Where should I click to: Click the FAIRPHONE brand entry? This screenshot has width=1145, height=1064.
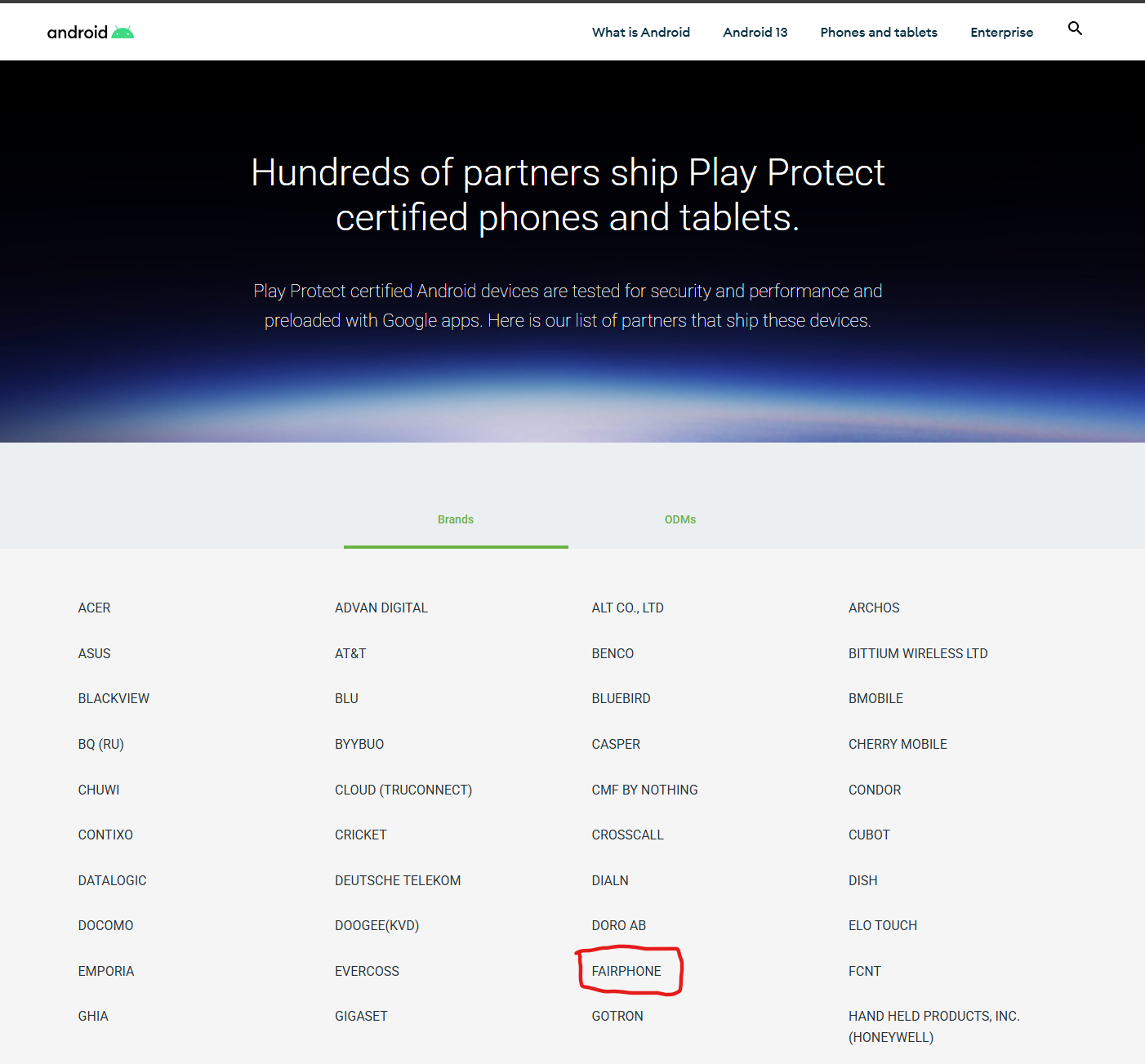tap(626, 971)
